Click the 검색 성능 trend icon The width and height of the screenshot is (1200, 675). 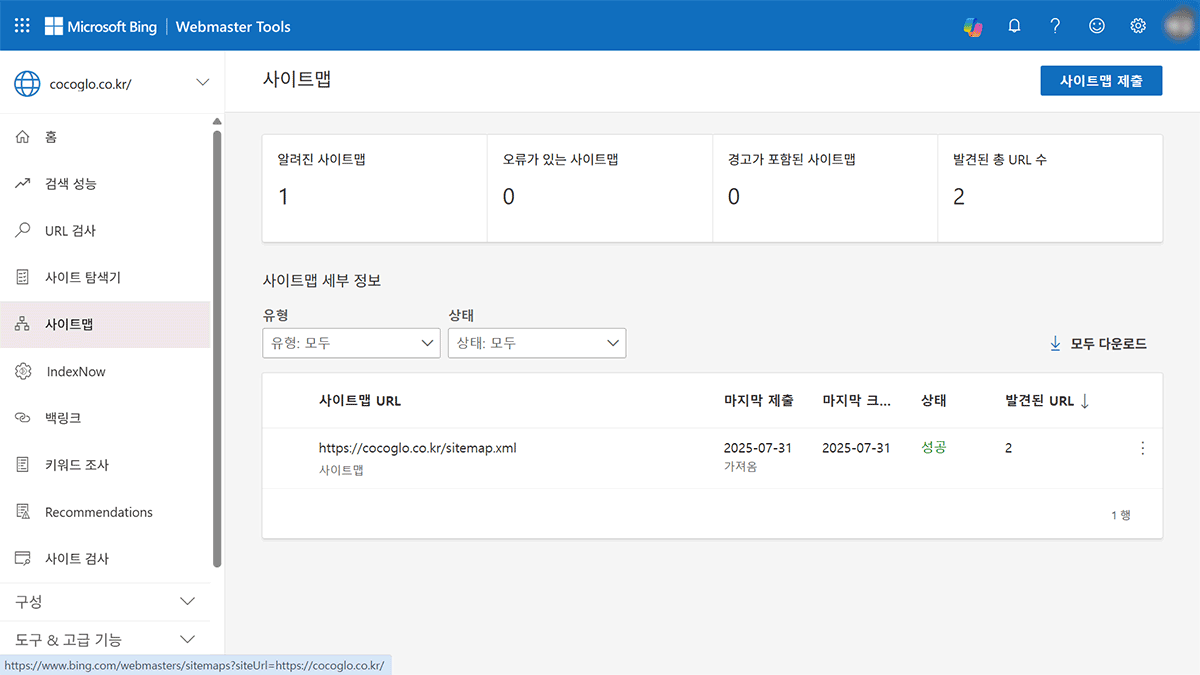point(23,184)
